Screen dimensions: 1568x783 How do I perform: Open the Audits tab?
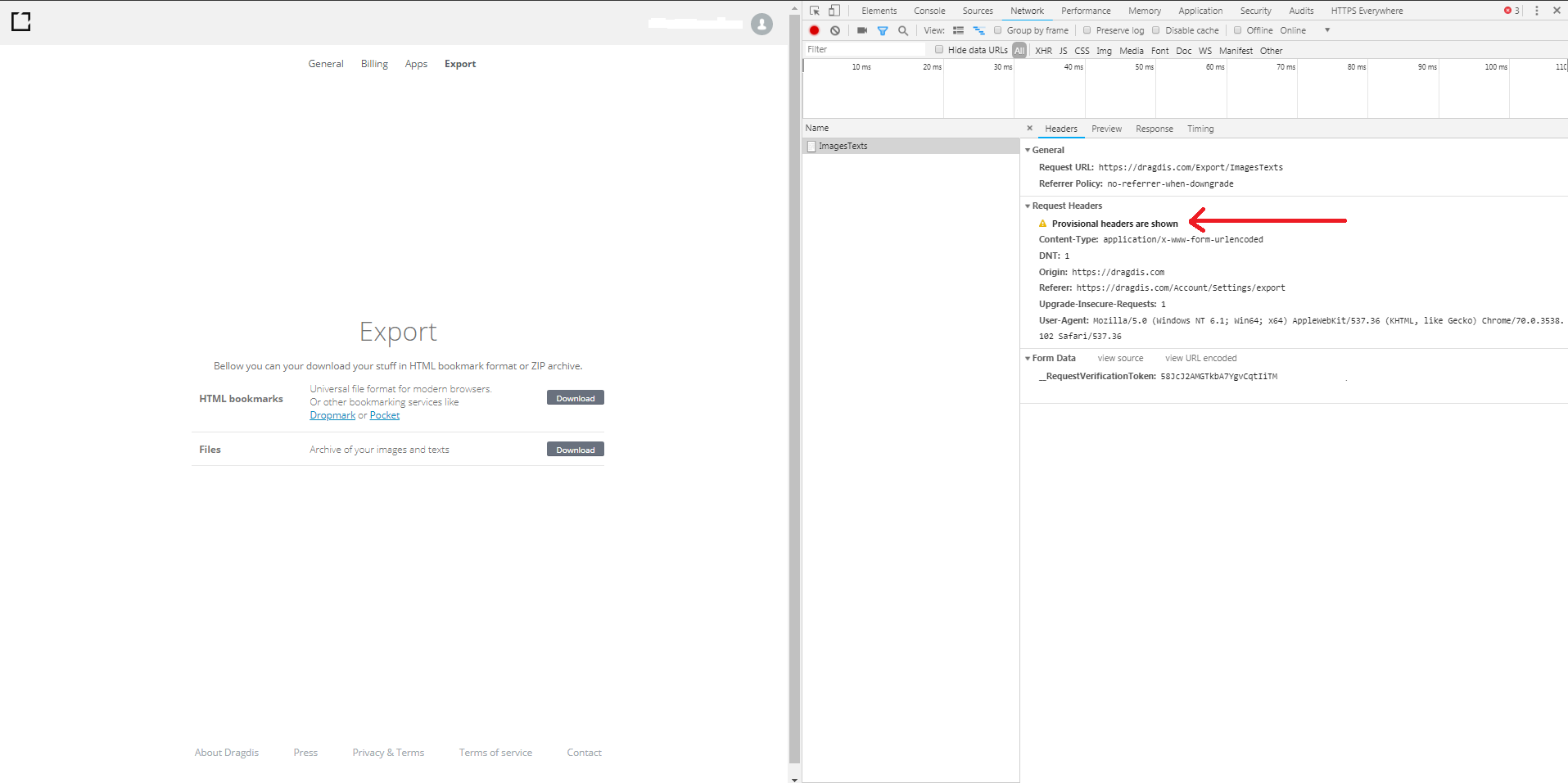(1301, 11)
